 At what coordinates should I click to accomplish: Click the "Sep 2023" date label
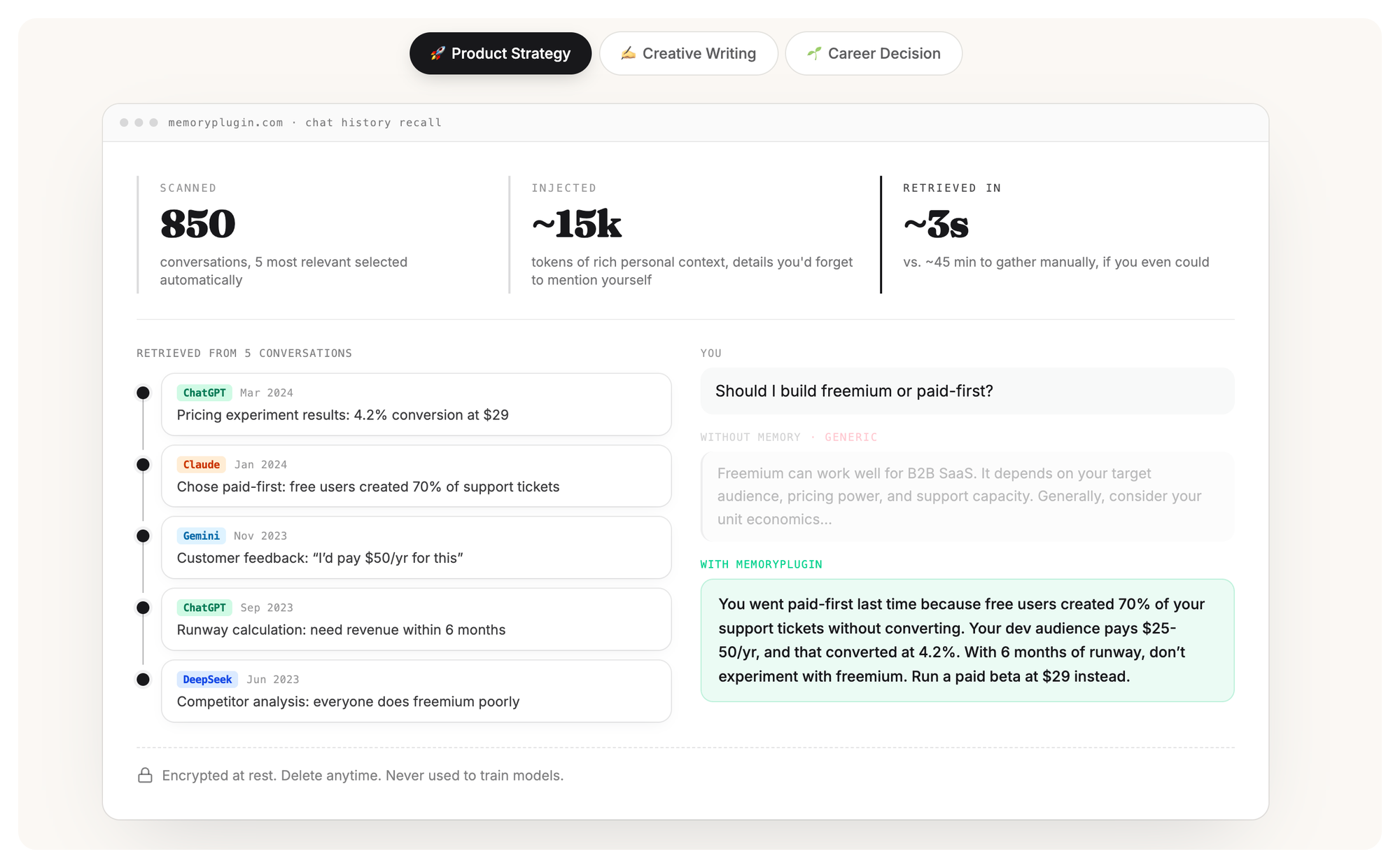pyautogui.click(x=267, y=608)
